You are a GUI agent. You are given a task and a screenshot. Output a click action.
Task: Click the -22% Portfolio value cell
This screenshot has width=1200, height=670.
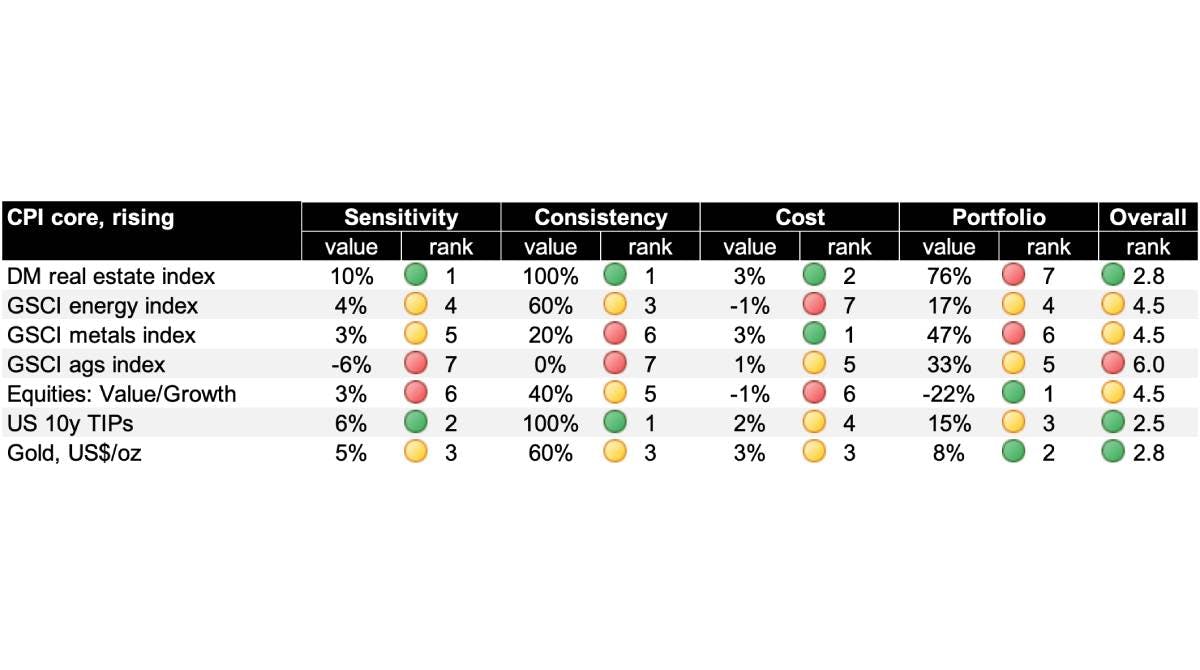pos(944,394)
